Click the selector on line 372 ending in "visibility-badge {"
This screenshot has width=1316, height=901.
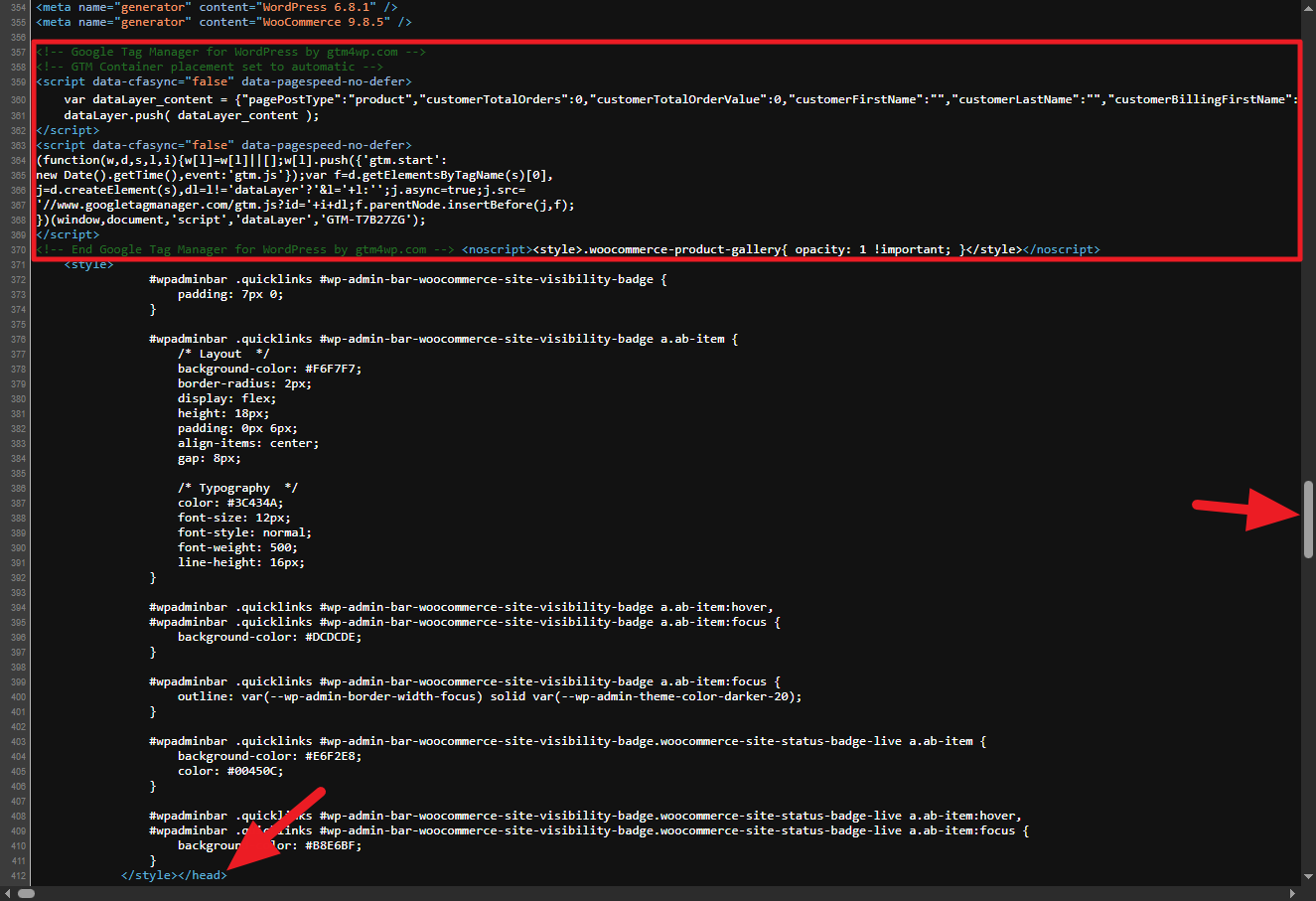(x=408, y=279)
